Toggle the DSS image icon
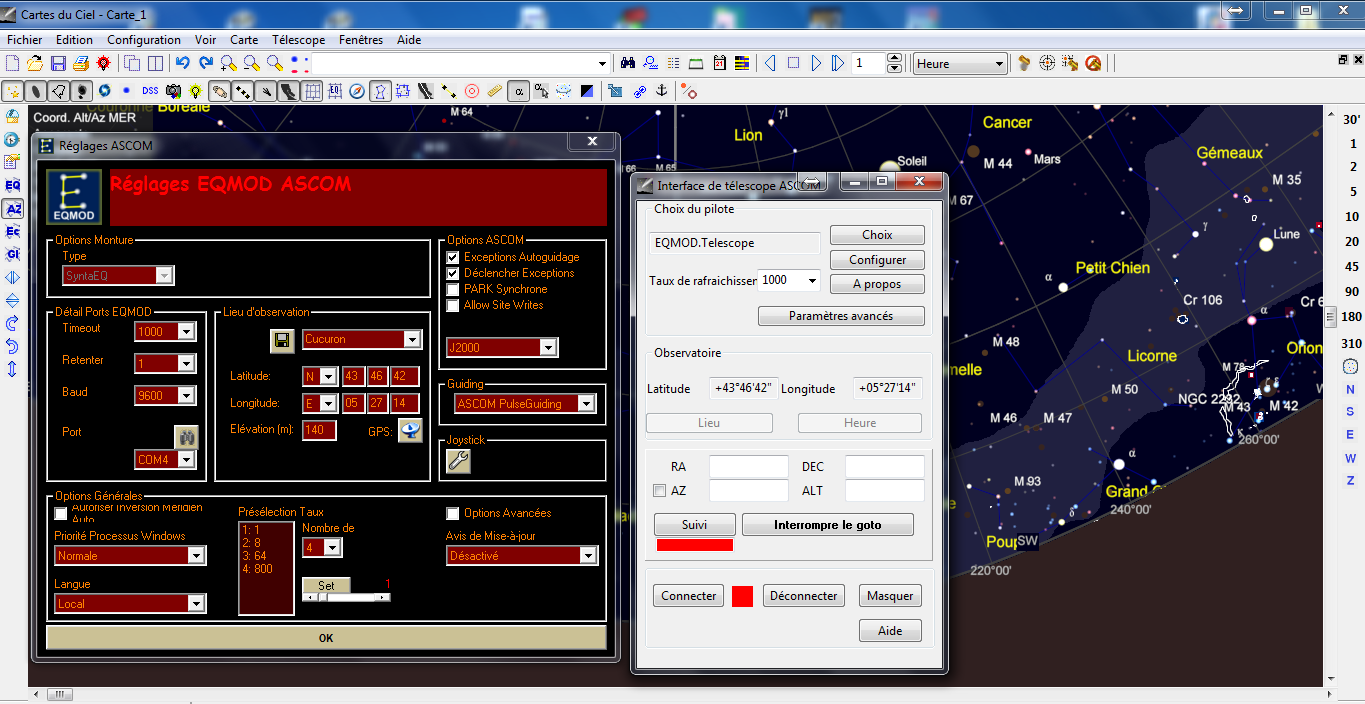 point(150,91)
